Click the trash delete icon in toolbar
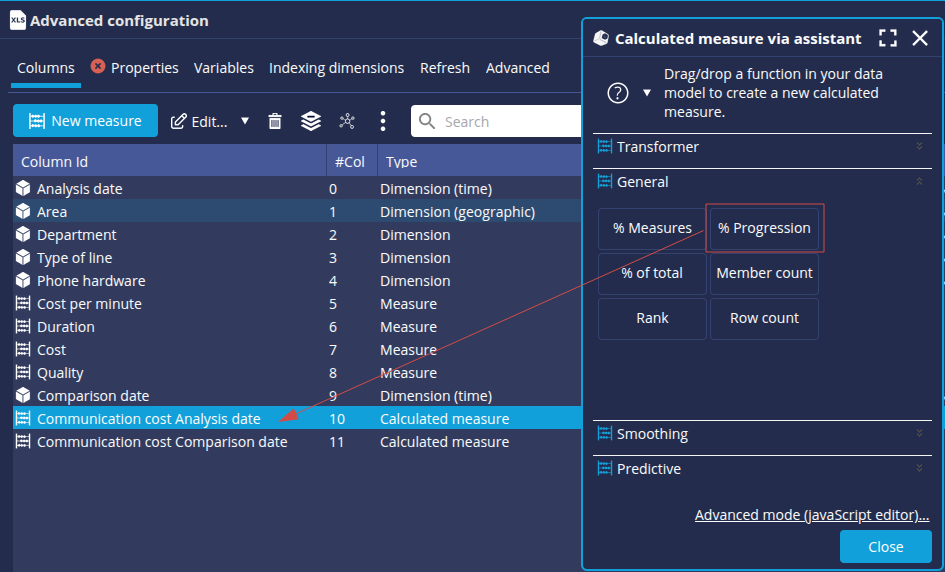The width and height of the screenshot is (945, 572). point(275,121)
